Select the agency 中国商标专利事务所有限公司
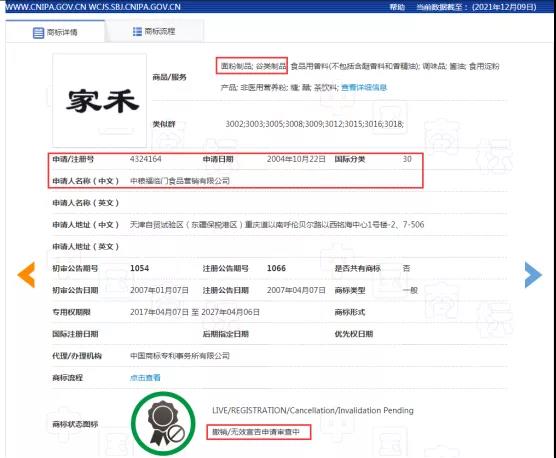 [180, 356]
